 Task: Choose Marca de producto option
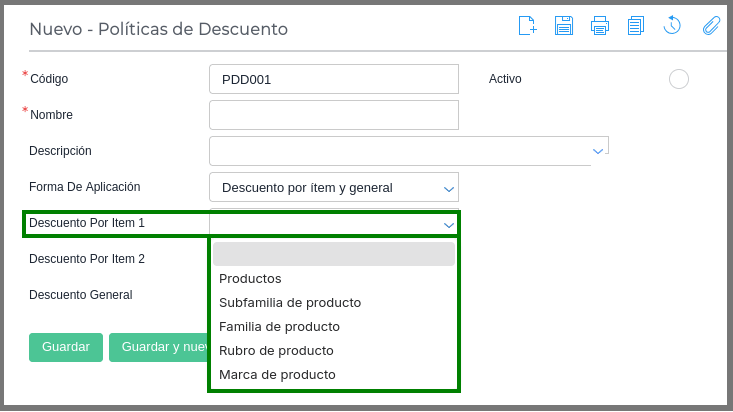click(x=277, y=375)
